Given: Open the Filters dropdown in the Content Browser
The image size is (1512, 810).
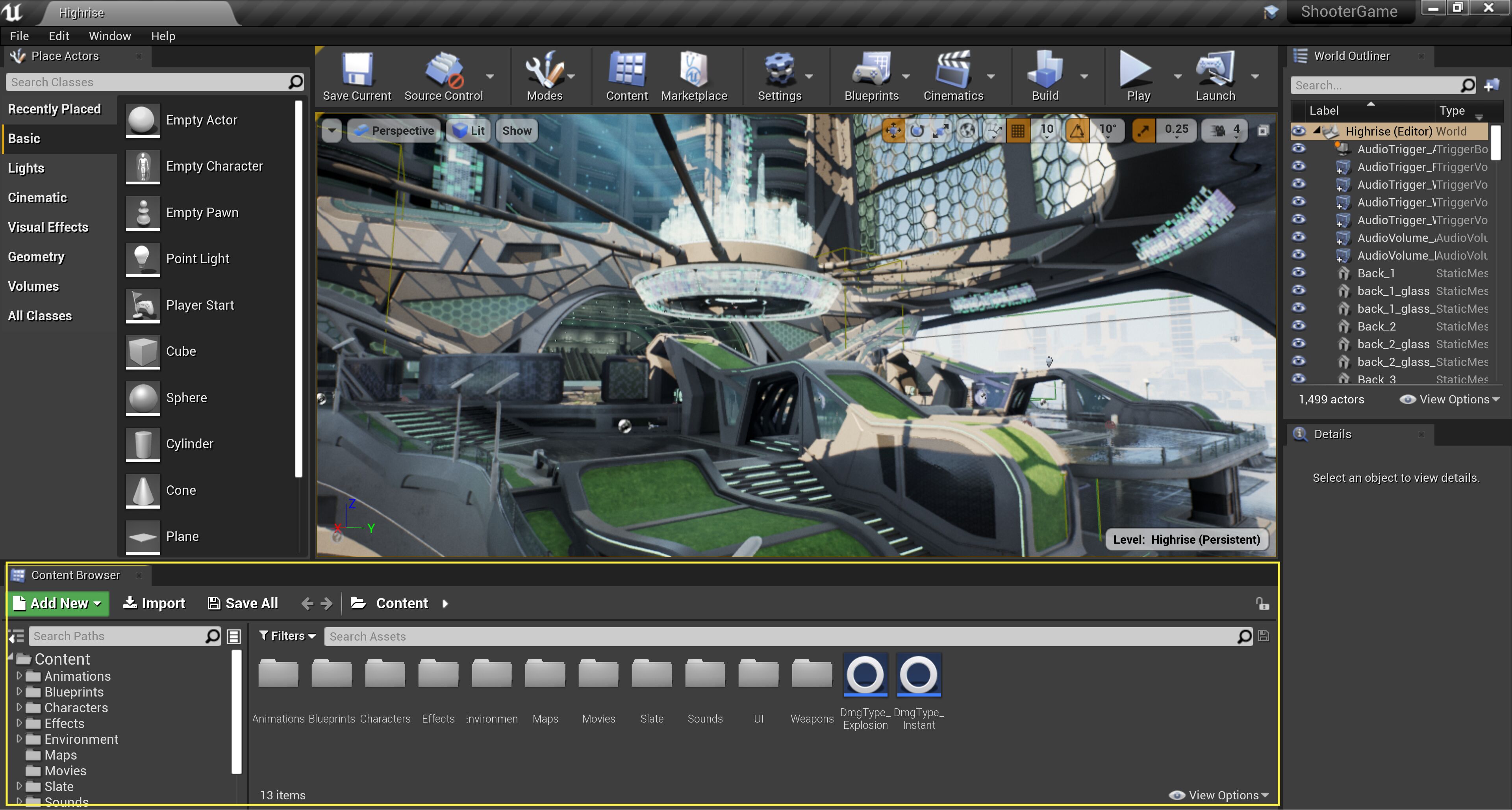Looking at the screenshot, I should [x=287, y=635].
